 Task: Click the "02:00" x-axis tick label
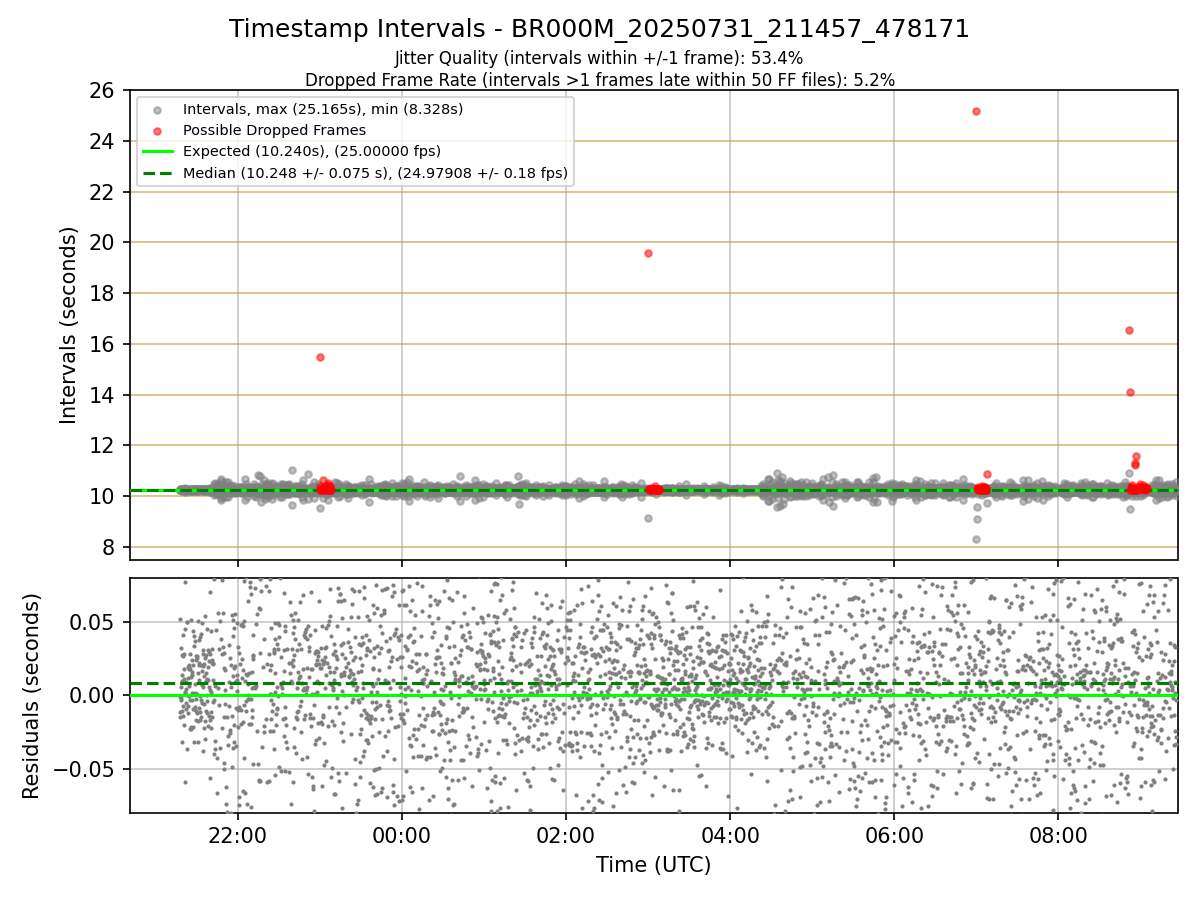(x=566, y=837)
